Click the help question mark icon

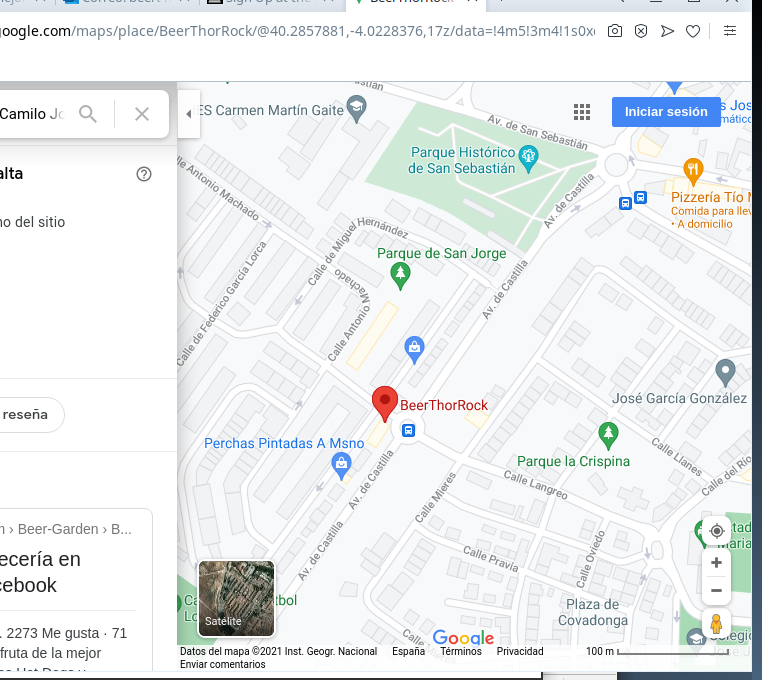144,174
